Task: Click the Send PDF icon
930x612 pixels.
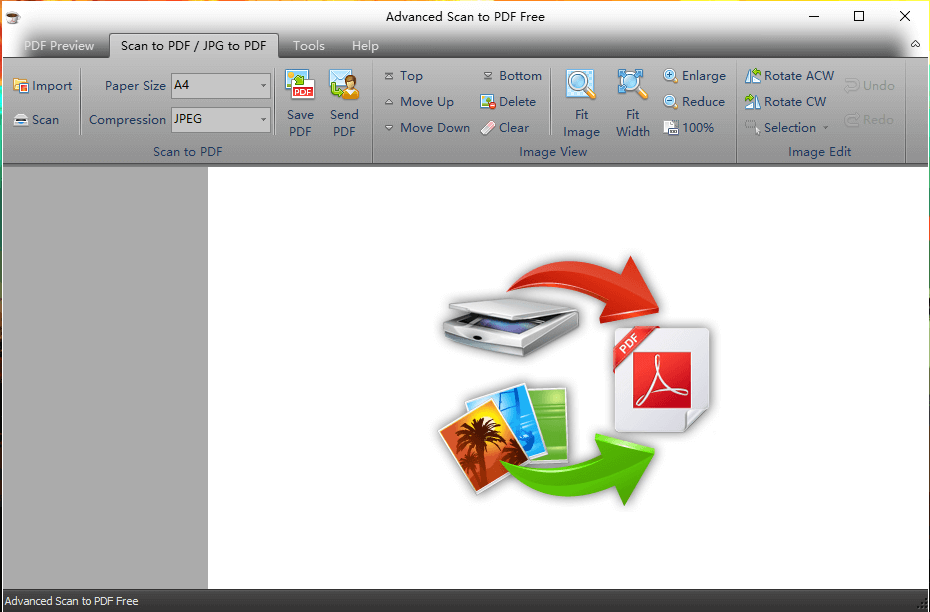Action: 344,86
